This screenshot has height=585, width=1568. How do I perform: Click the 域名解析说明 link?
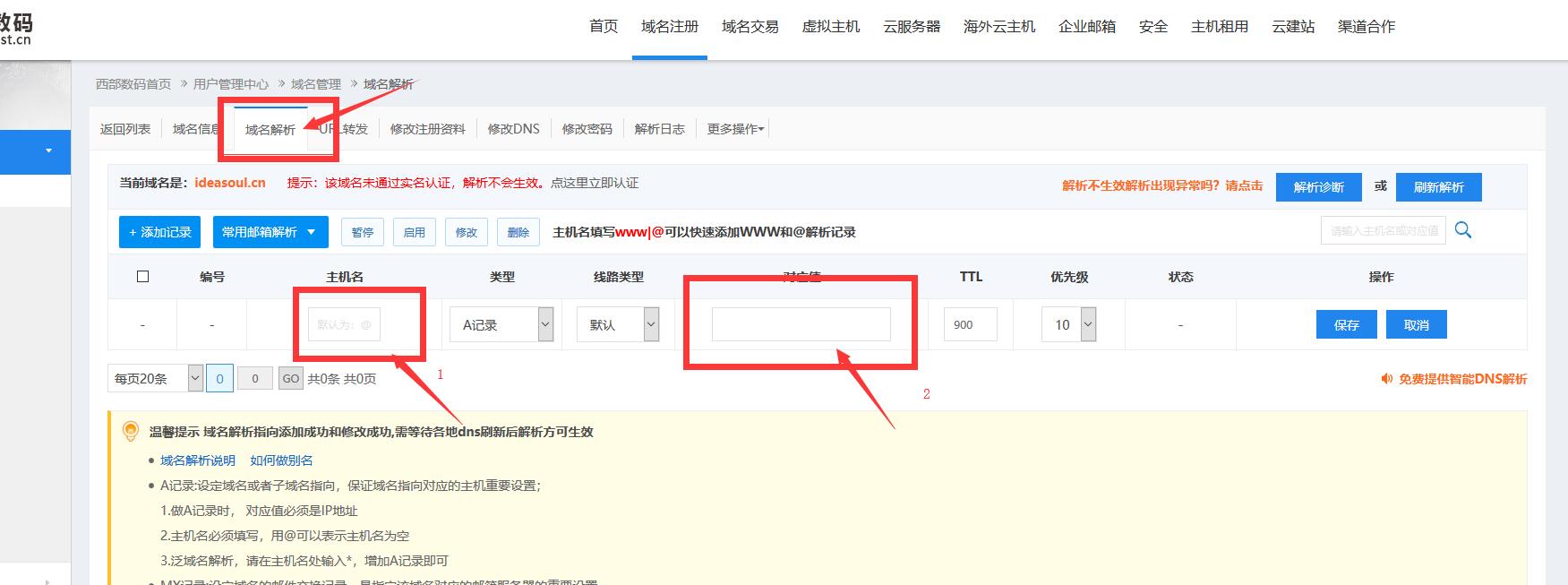198,460
